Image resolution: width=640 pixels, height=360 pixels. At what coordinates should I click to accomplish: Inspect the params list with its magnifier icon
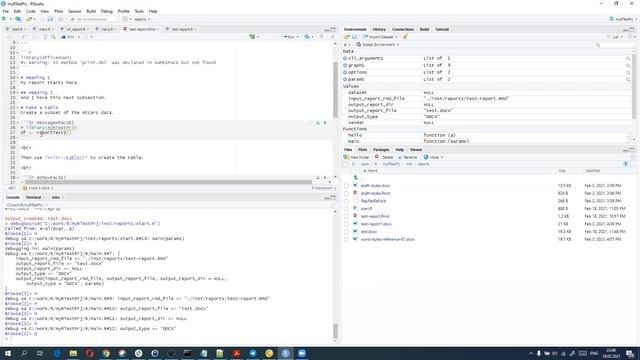pos(628,79)
